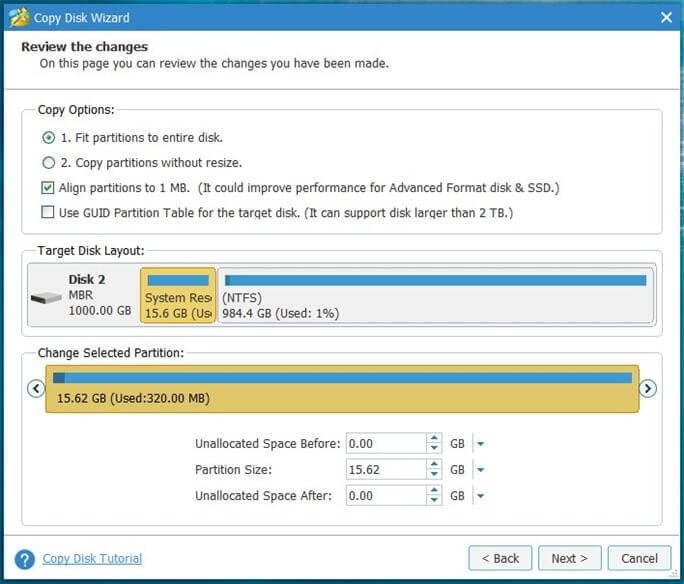
Task: Uncheck Align partitions to 1 MB
Action: [48, 188]
